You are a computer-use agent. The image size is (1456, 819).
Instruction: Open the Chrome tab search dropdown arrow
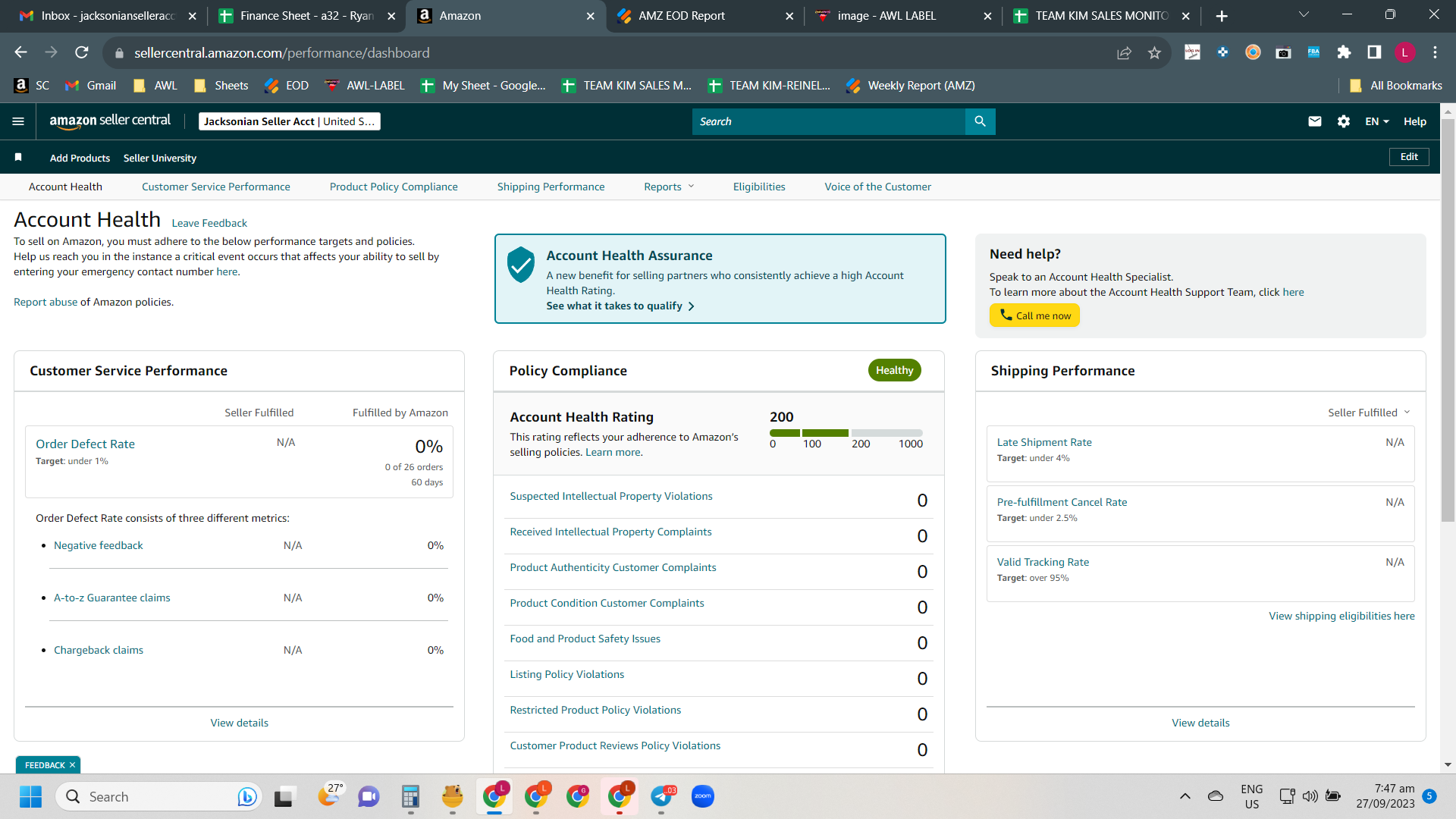click(1304, 15)
